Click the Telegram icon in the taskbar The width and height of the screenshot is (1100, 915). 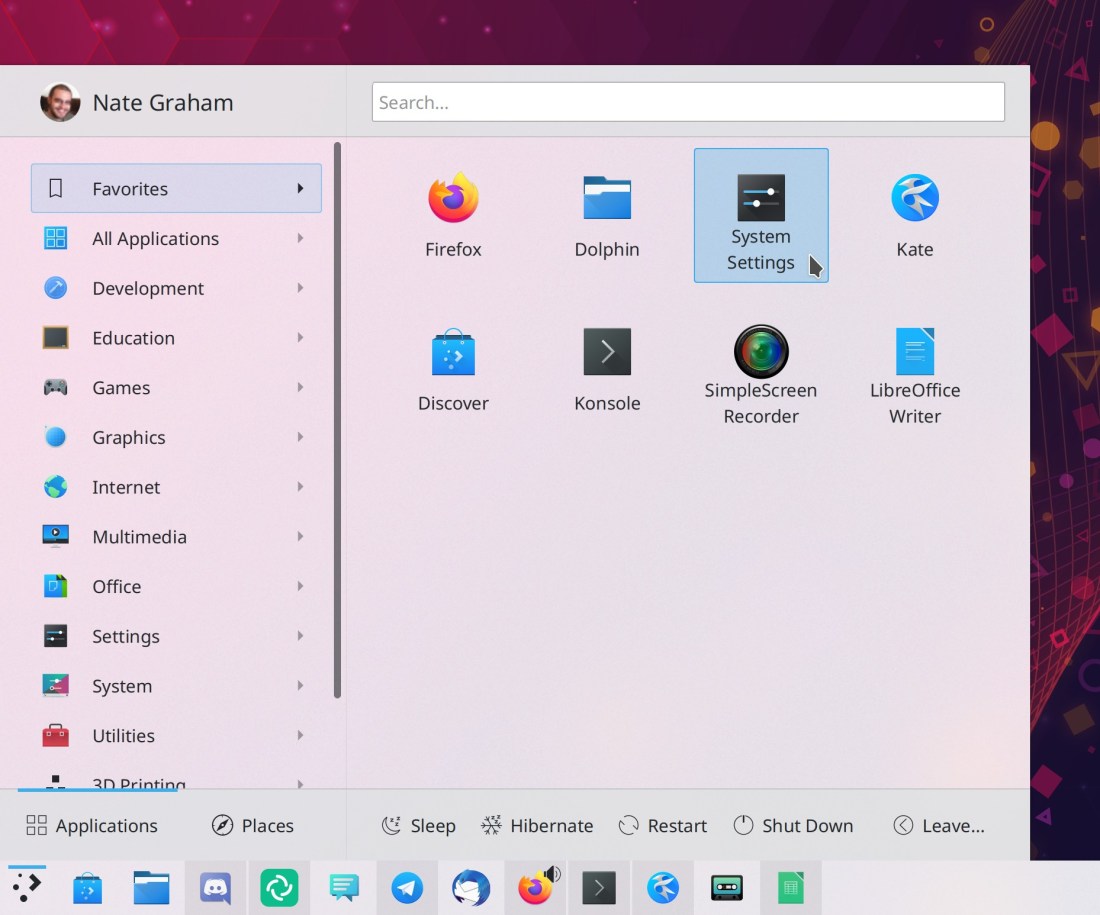[407, 887]
